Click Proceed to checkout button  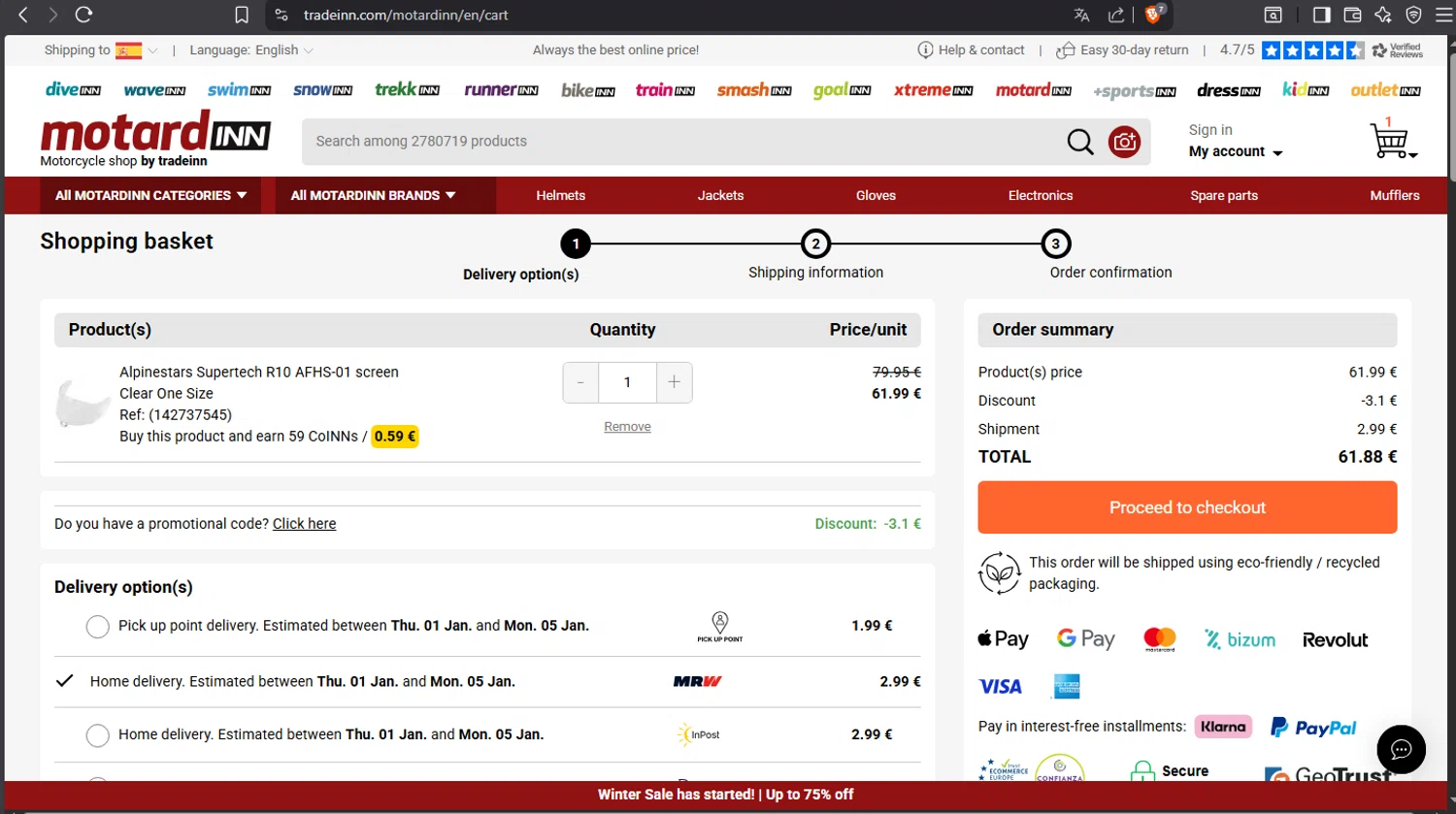click(1187, 507)
